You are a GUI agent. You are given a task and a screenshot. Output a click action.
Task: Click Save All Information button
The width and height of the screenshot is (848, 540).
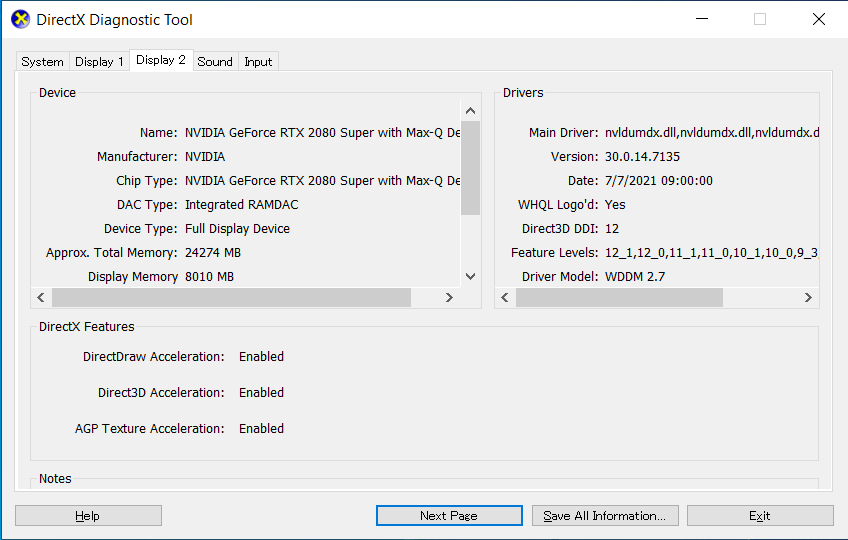[x=605, y=516]
